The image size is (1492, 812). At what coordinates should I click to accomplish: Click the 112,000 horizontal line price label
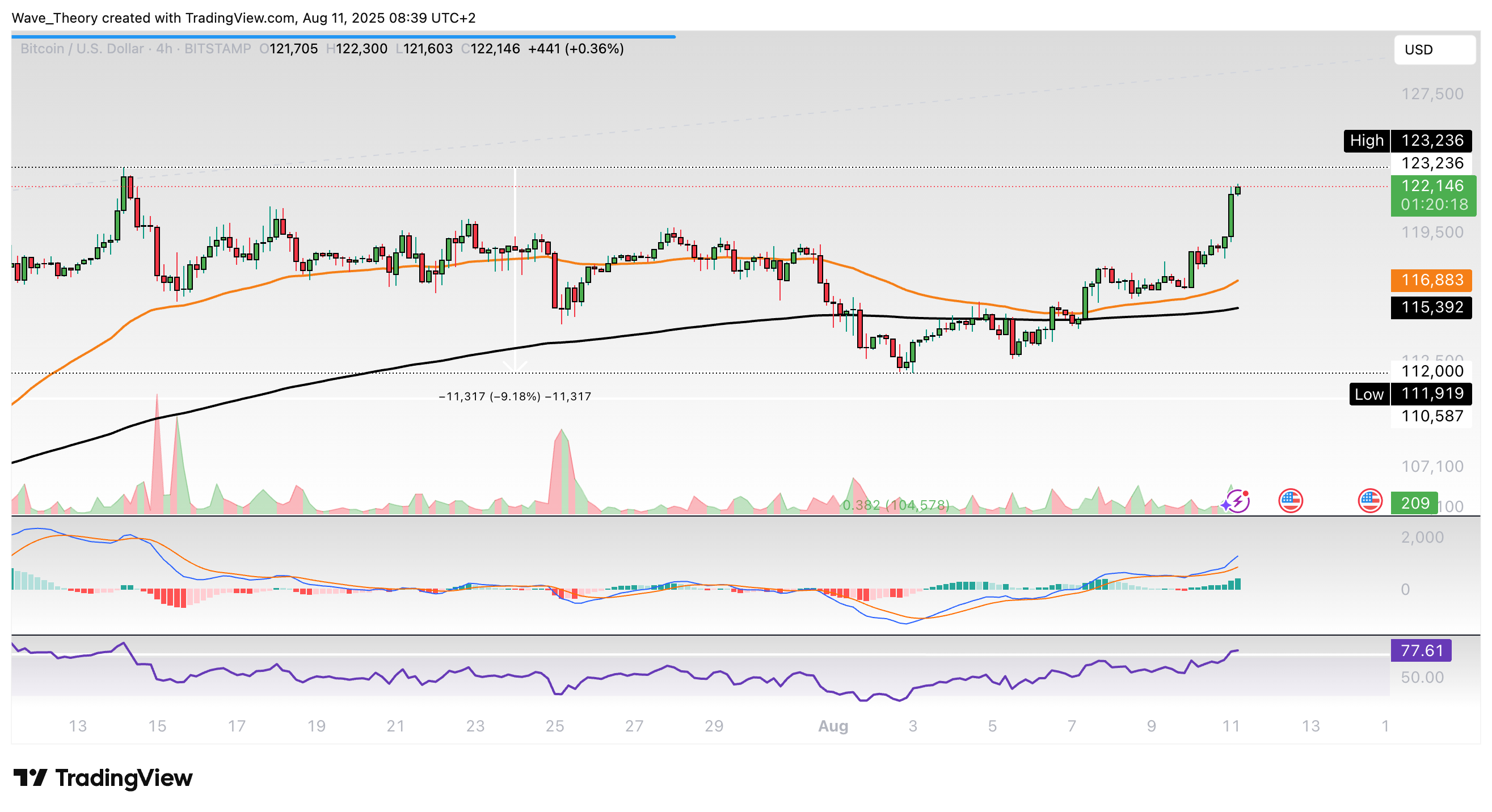tap(1431, 371)
